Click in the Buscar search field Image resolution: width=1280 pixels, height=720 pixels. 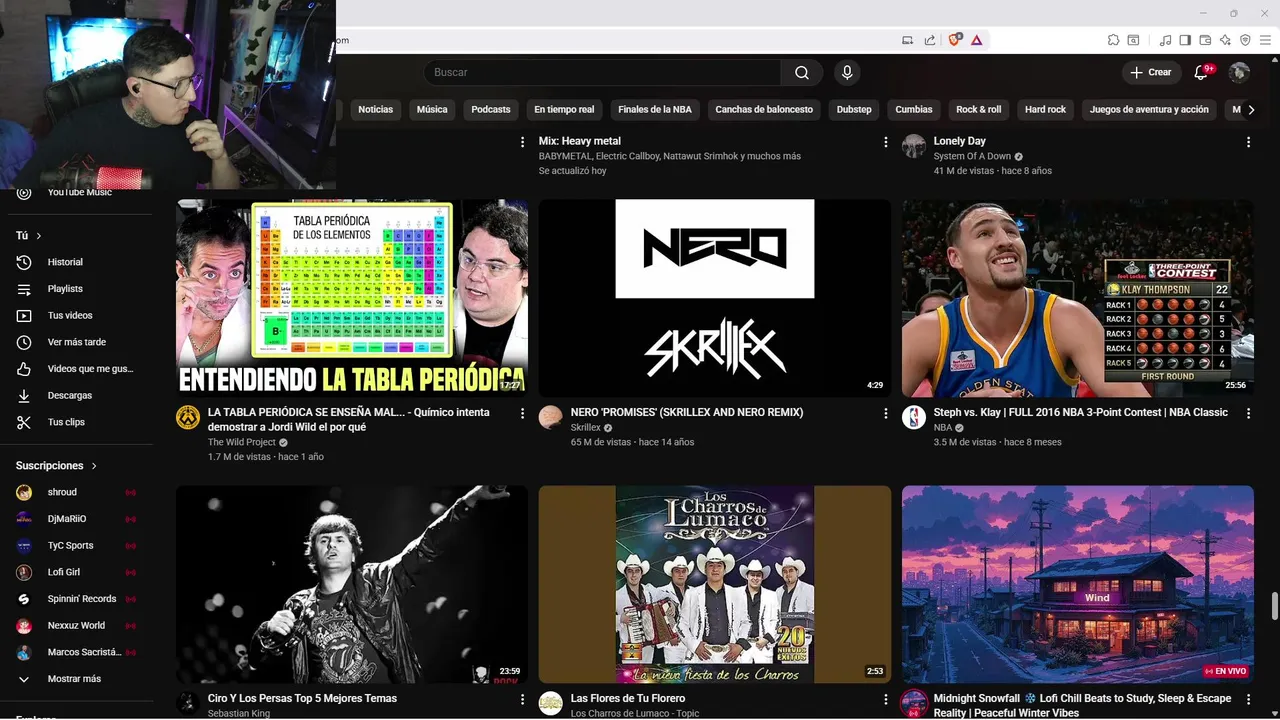pyautogui.click(x=602, y=72)
